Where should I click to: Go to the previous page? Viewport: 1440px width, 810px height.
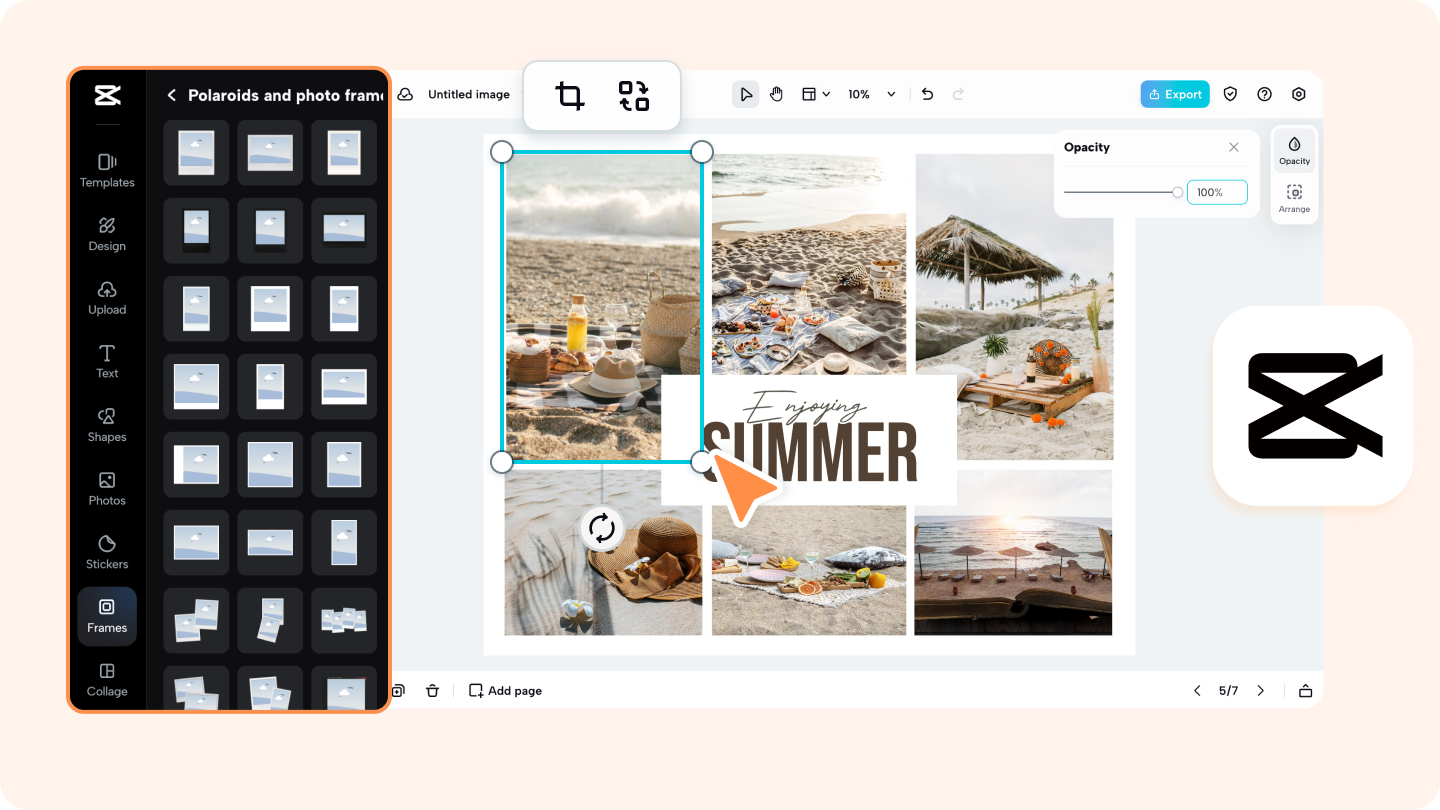1197,690
